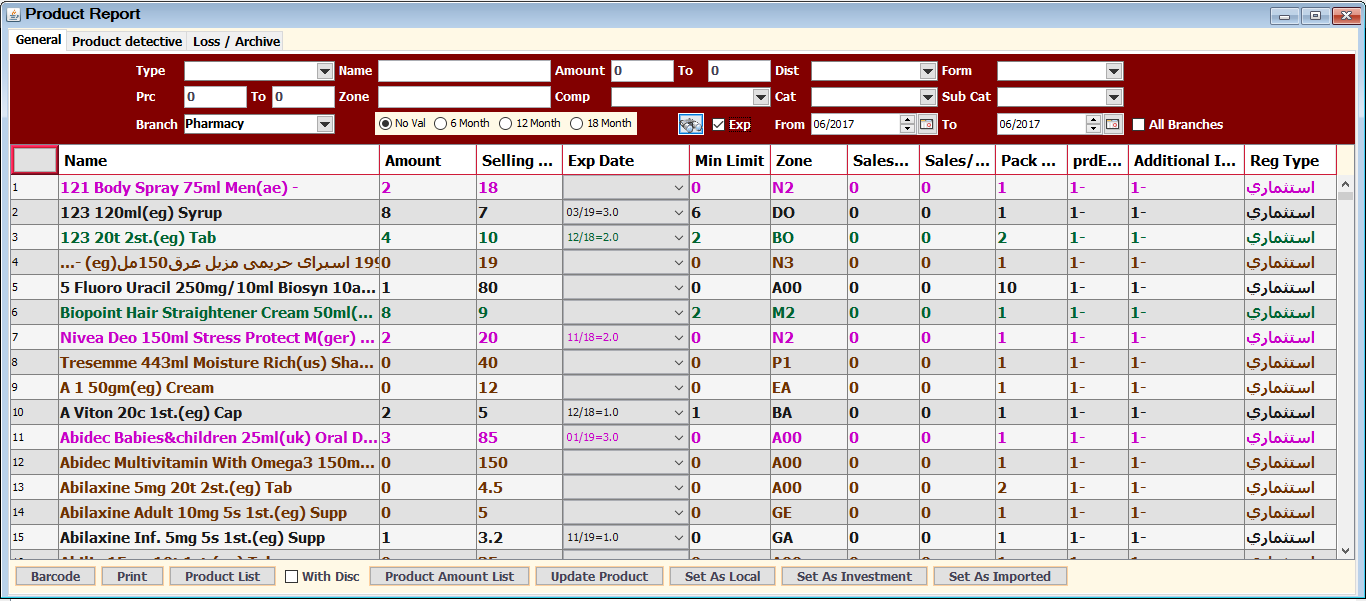Select row '5 Fluoro Uracil 250mg/10ml Biosyn'
1366x601 pixels.
point(673,288)
